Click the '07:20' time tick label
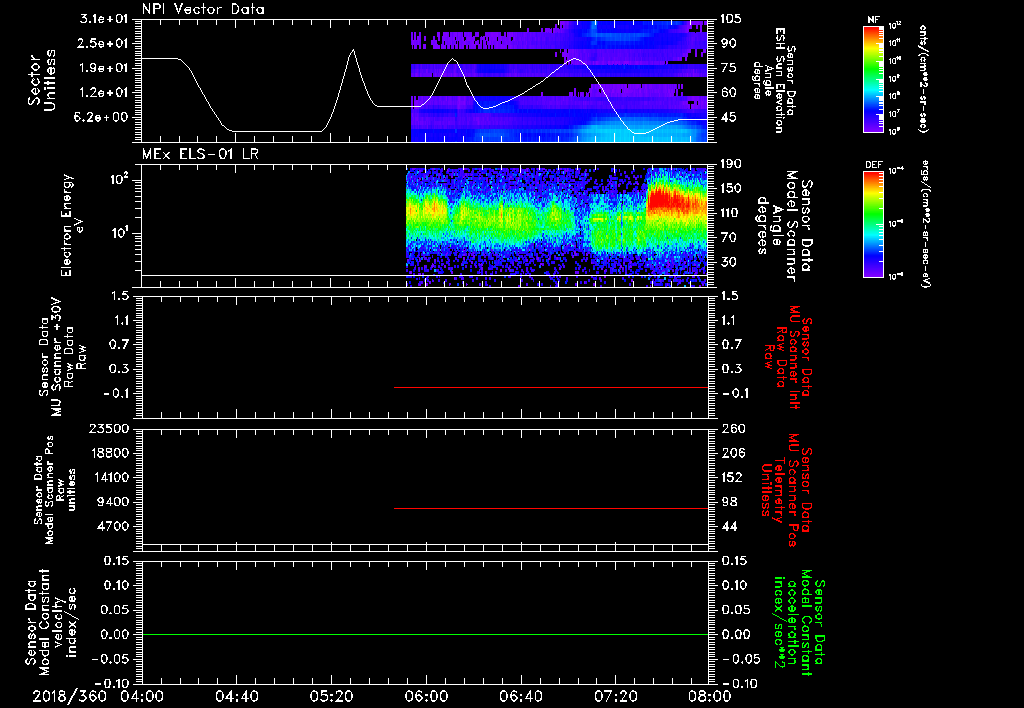 tap(615, 696)
